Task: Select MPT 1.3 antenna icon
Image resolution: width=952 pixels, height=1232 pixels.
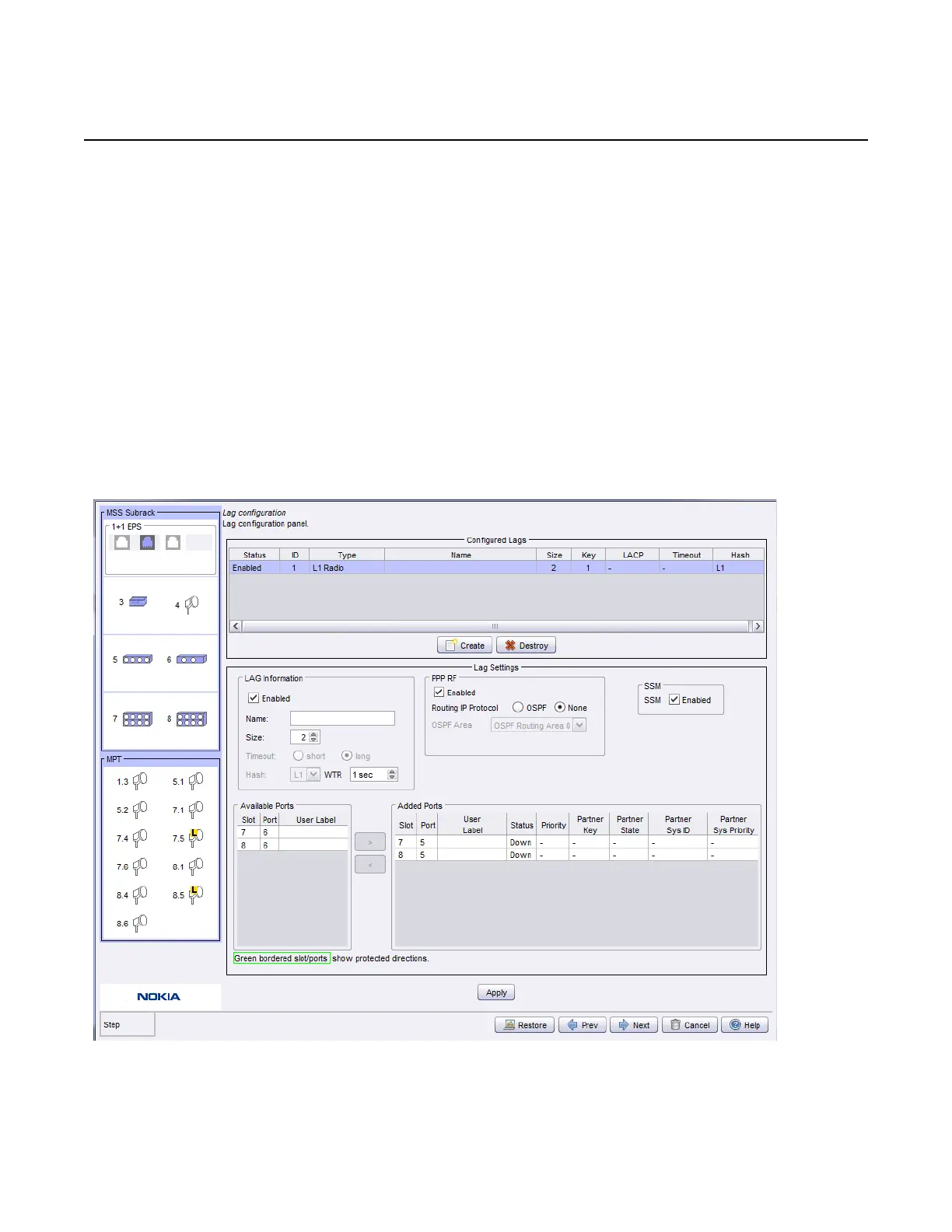Action: pyautogui.click(x=140, y=781)
